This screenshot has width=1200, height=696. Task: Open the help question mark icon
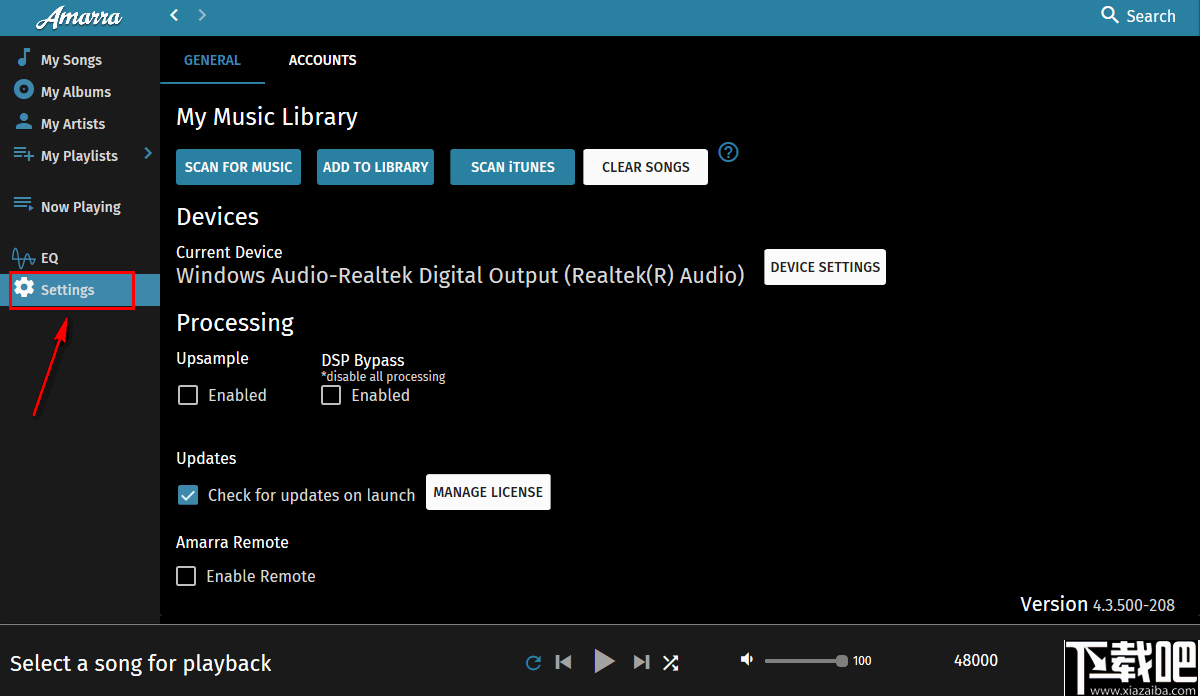click(729, 152)
